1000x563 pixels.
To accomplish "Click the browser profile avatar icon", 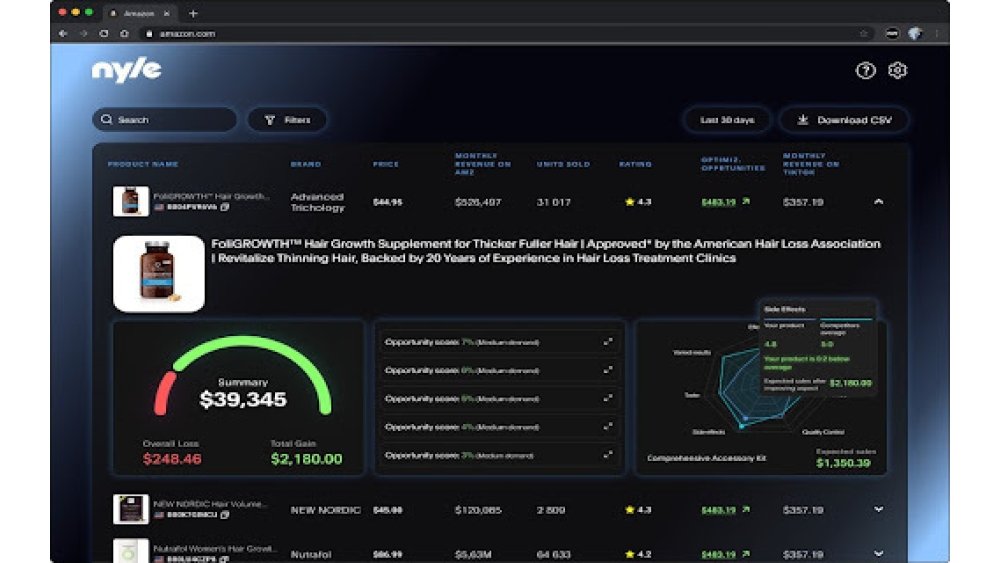I will pyautogui.click(x=915, y=34).
